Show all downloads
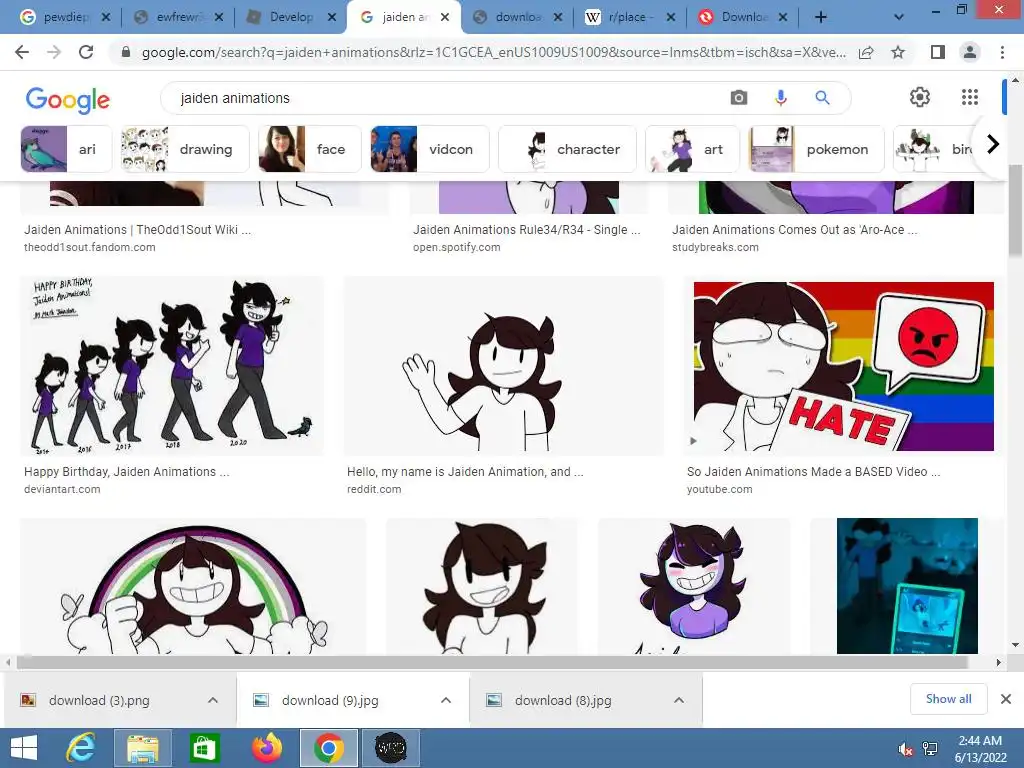 (948, 699)
